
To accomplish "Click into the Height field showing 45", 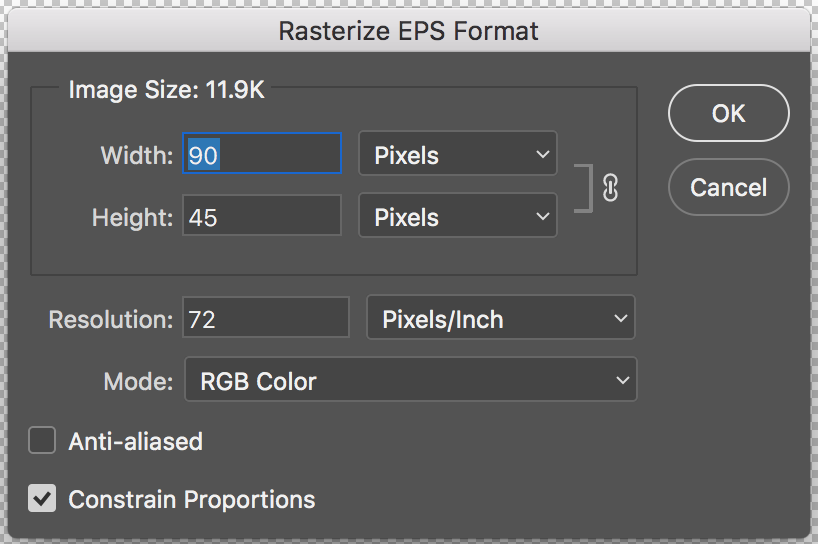I will click(x=262, y=215).
